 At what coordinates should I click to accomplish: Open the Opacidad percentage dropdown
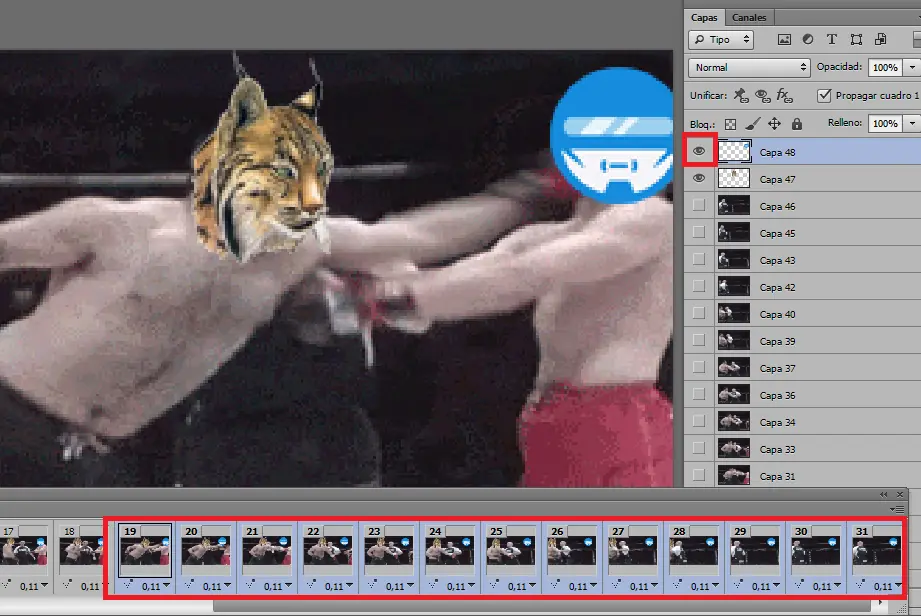[912, 66]
